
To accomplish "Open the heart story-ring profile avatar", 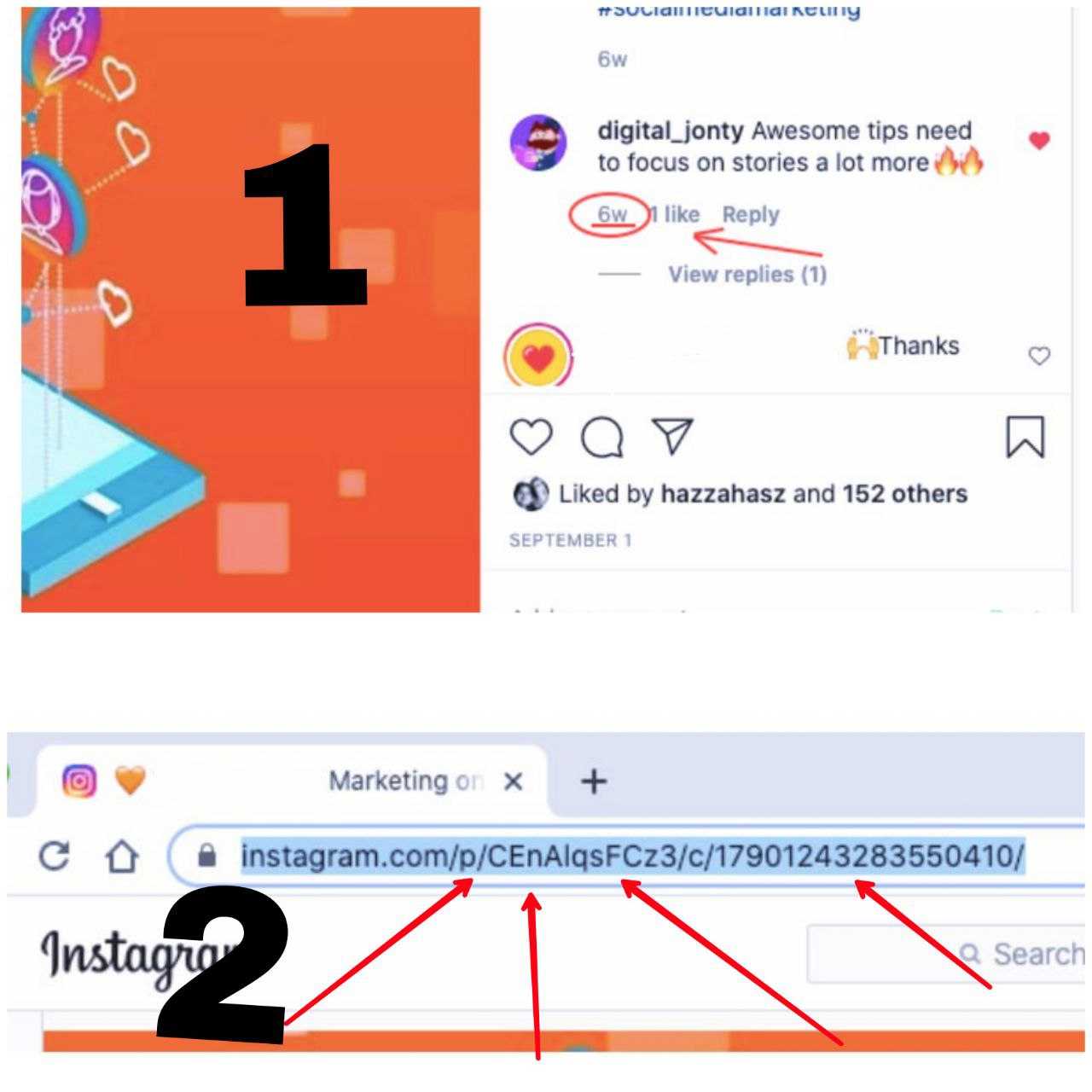I will (x=538, y=356).
